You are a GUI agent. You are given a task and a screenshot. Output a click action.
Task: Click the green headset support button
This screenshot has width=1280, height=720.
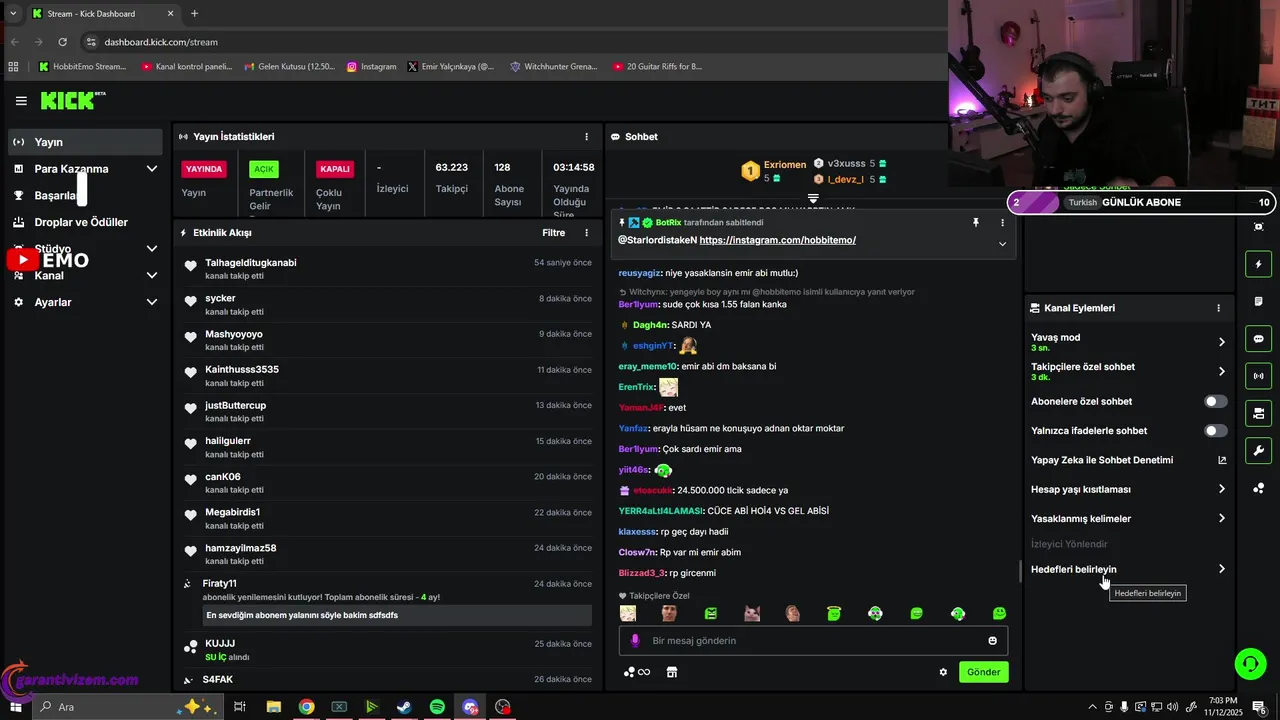click(1249, 663)
